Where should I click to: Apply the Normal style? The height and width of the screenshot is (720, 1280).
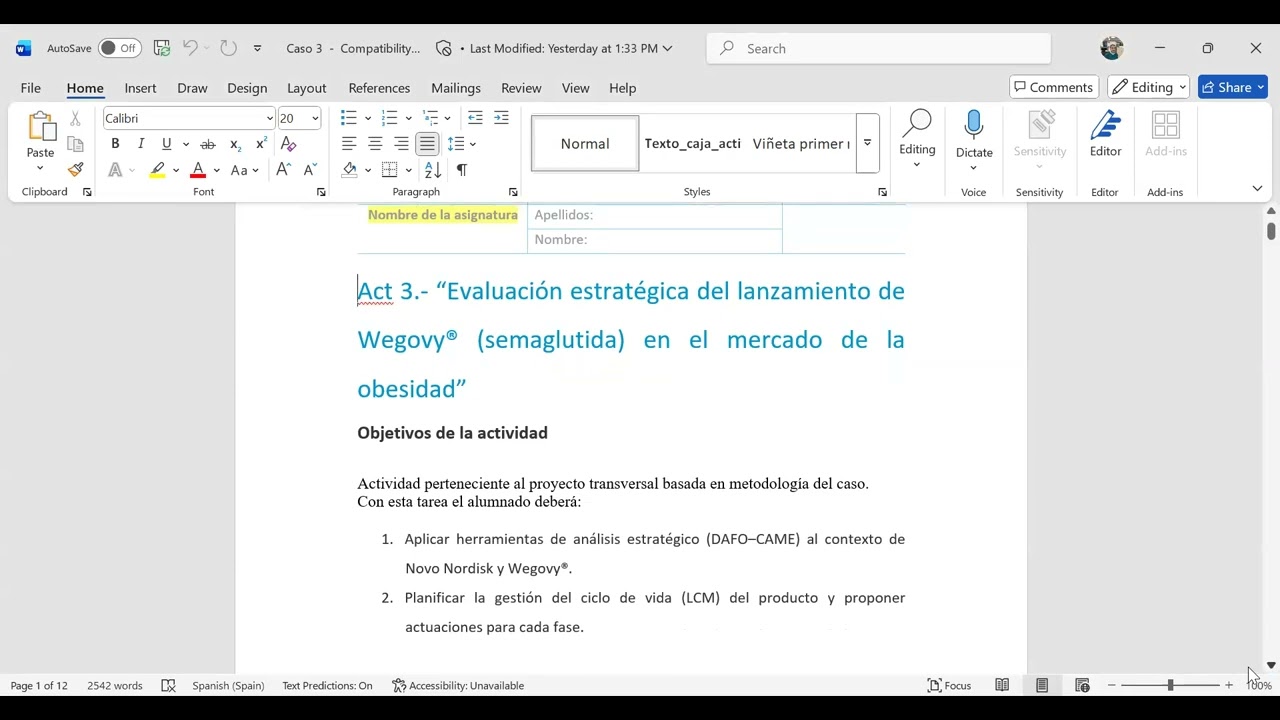(585, 143)
